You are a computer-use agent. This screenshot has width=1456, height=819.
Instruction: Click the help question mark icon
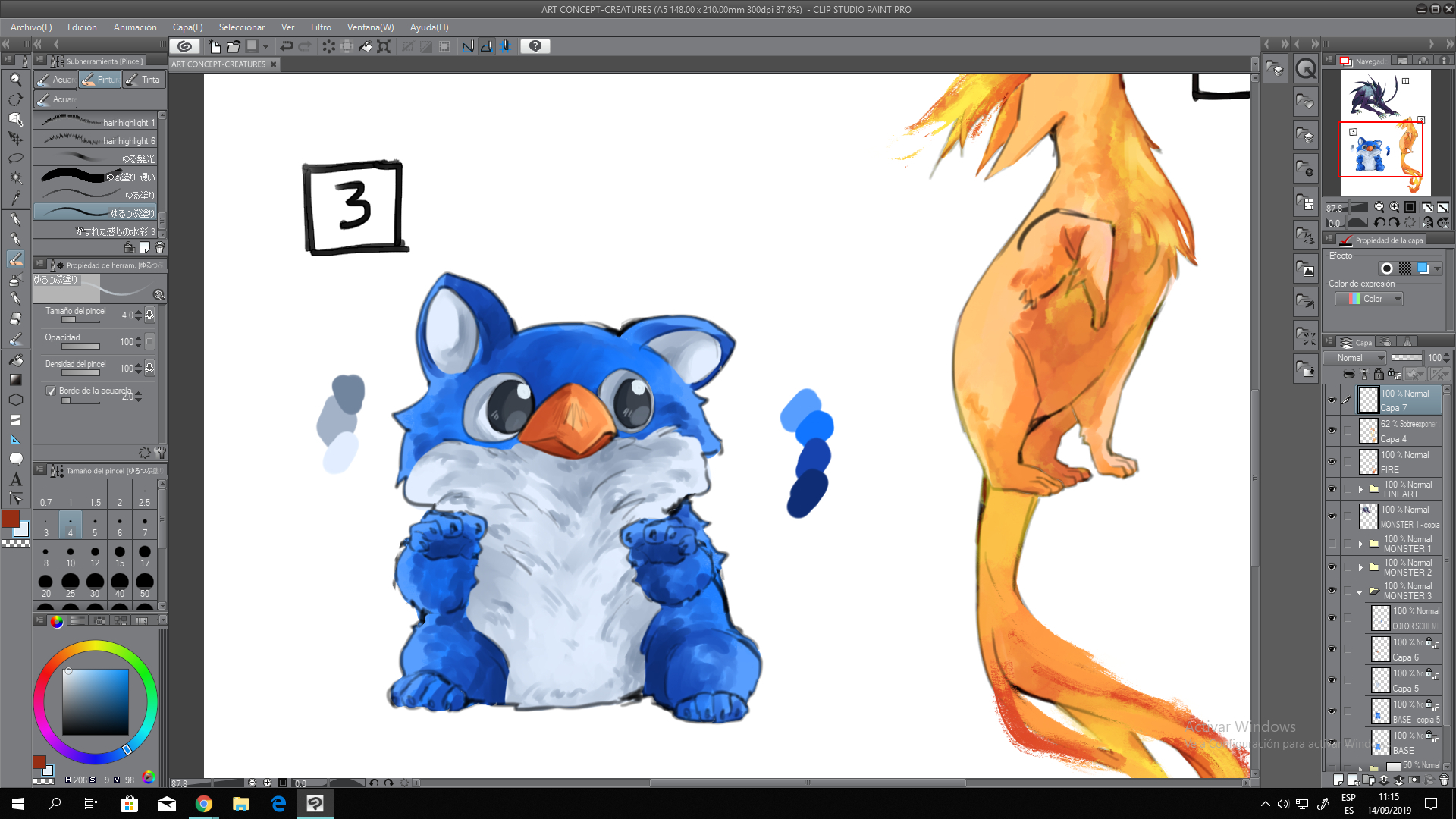tap(535, 46)
